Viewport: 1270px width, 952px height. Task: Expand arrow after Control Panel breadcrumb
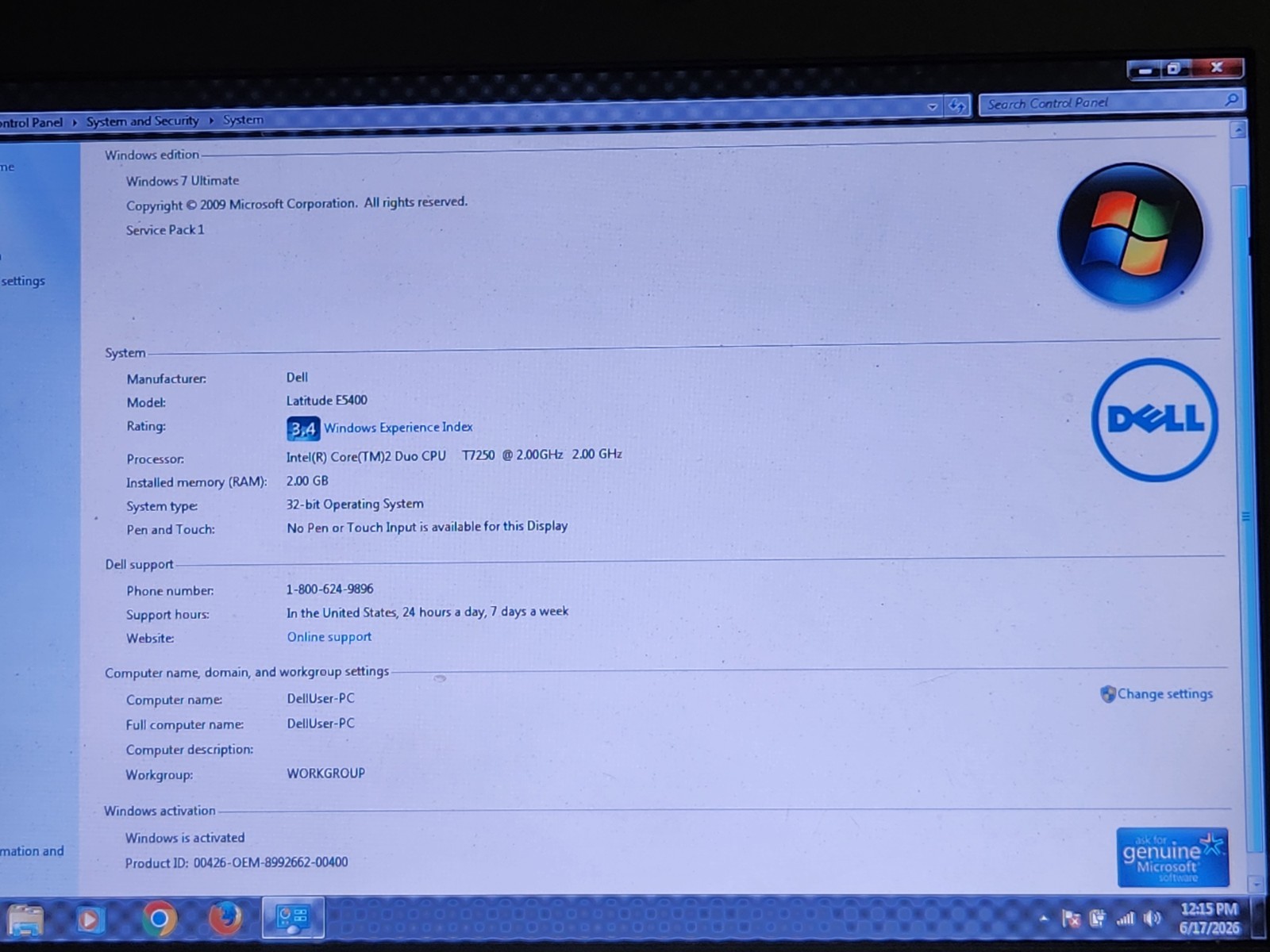pos(75,122)
